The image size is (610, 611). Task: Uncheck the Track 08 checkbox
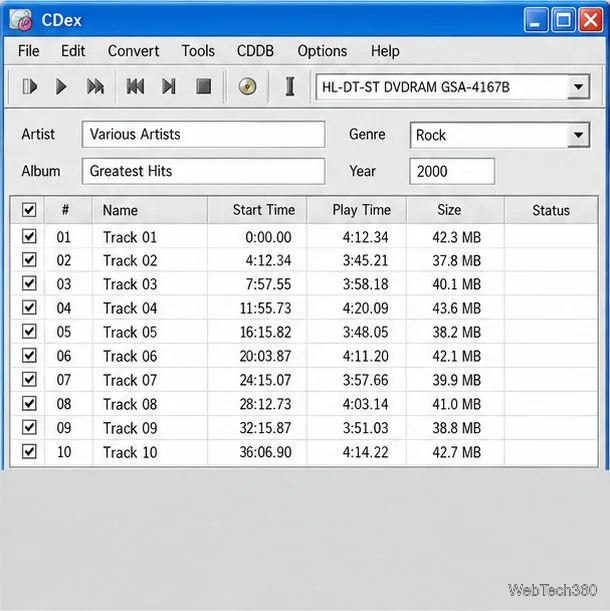tap(29, 404)
